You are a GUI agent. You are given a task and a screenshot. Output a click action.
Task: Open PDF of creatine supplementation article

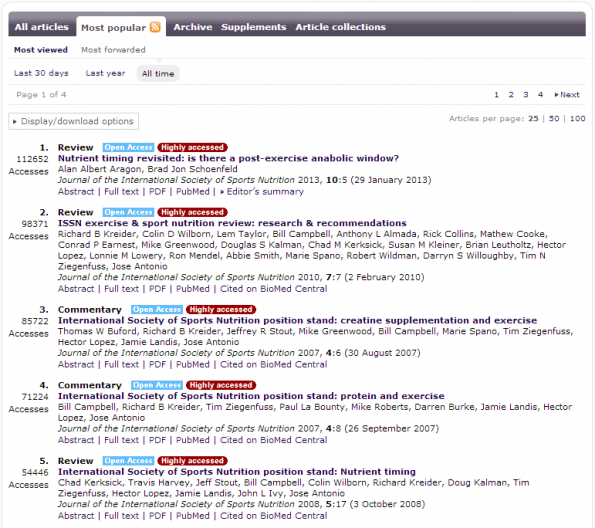[x=157, y=364]
